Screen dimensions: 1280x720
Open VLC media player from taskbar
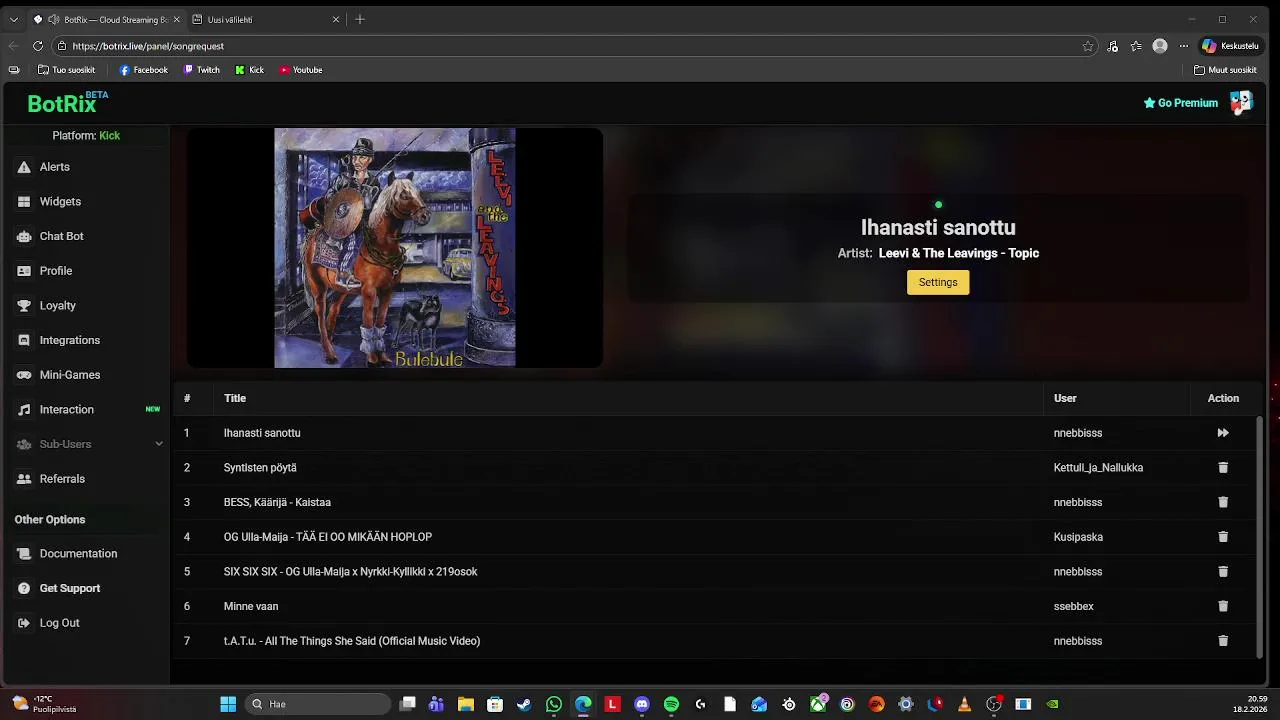(965, 704)
